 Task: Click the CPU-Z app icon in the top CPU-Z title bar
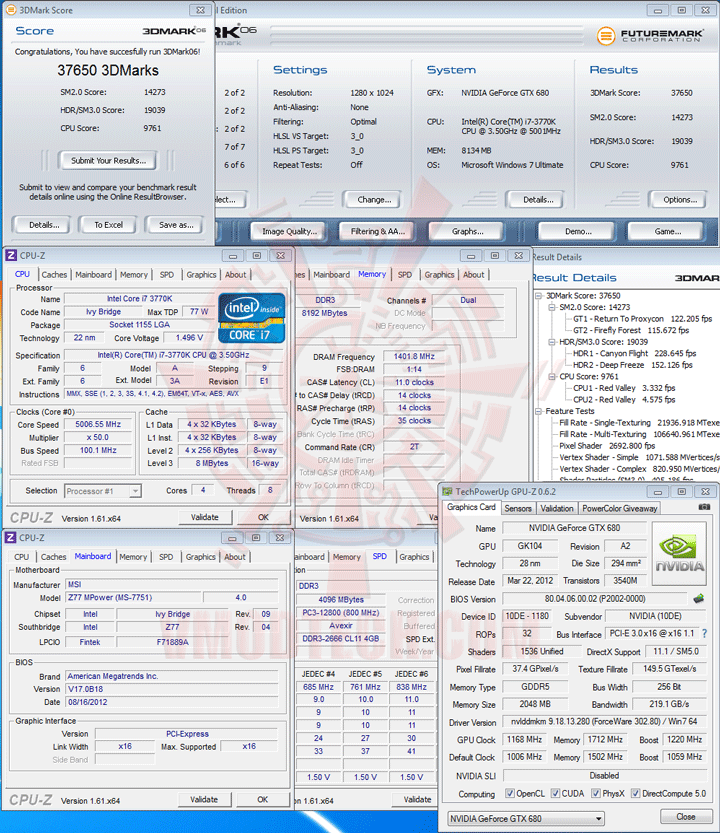[x=11, y=256]
